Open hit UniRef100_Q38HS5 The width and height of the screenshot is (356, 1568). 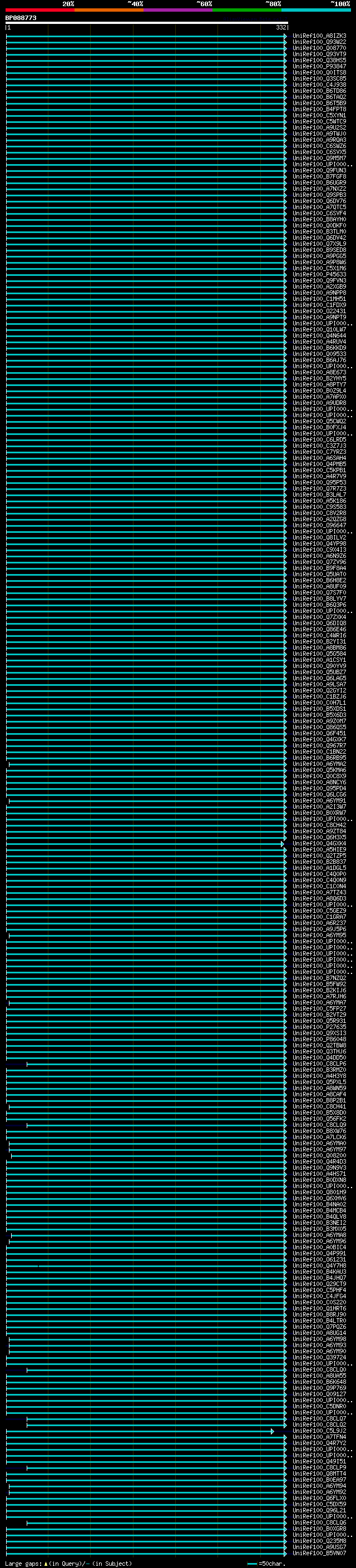pos(319,61)
